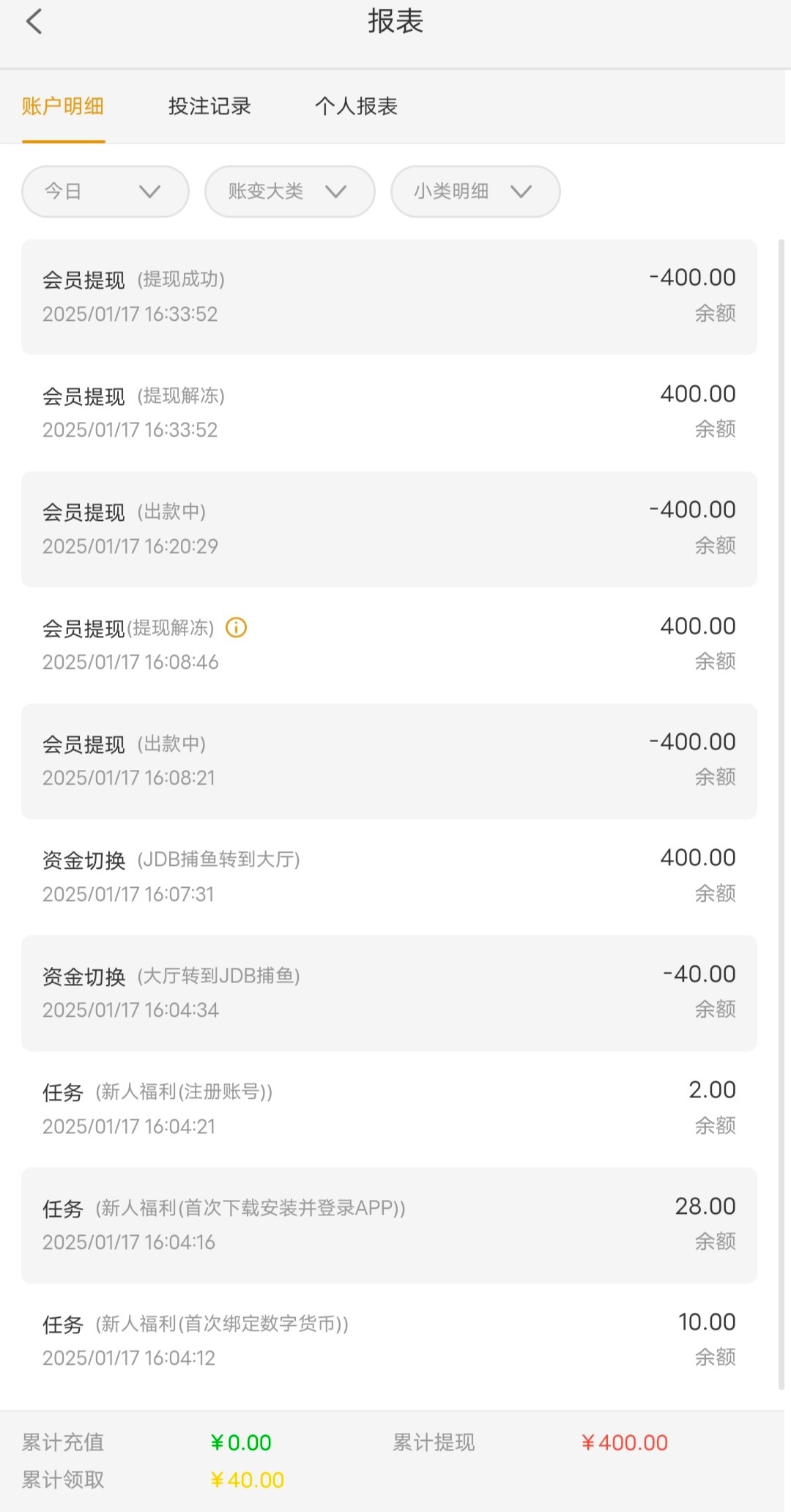Tap the back arrow icon

34,22
